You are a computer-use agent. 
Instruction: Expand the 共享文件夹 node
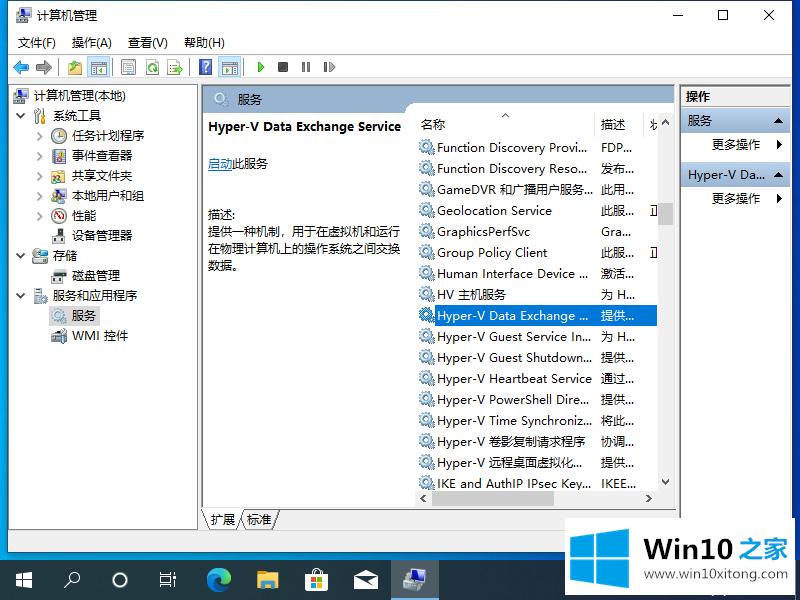39,176
